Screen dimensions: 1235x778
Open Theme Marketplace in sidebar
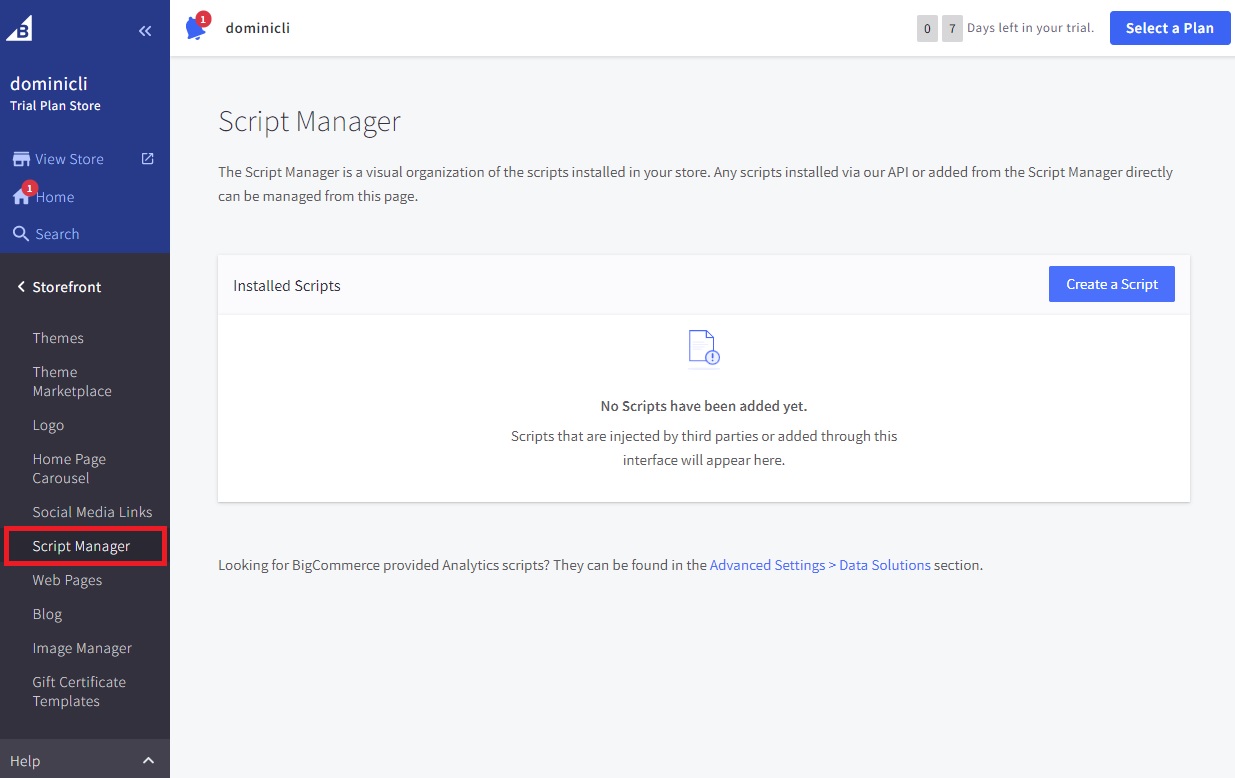pyautogui.click(x=72, y=381)
